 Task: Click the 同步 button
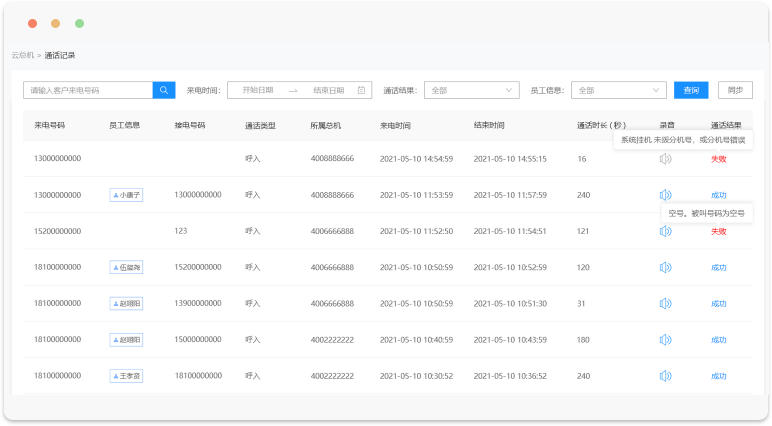pyautogui.click(x=735, y=90)
